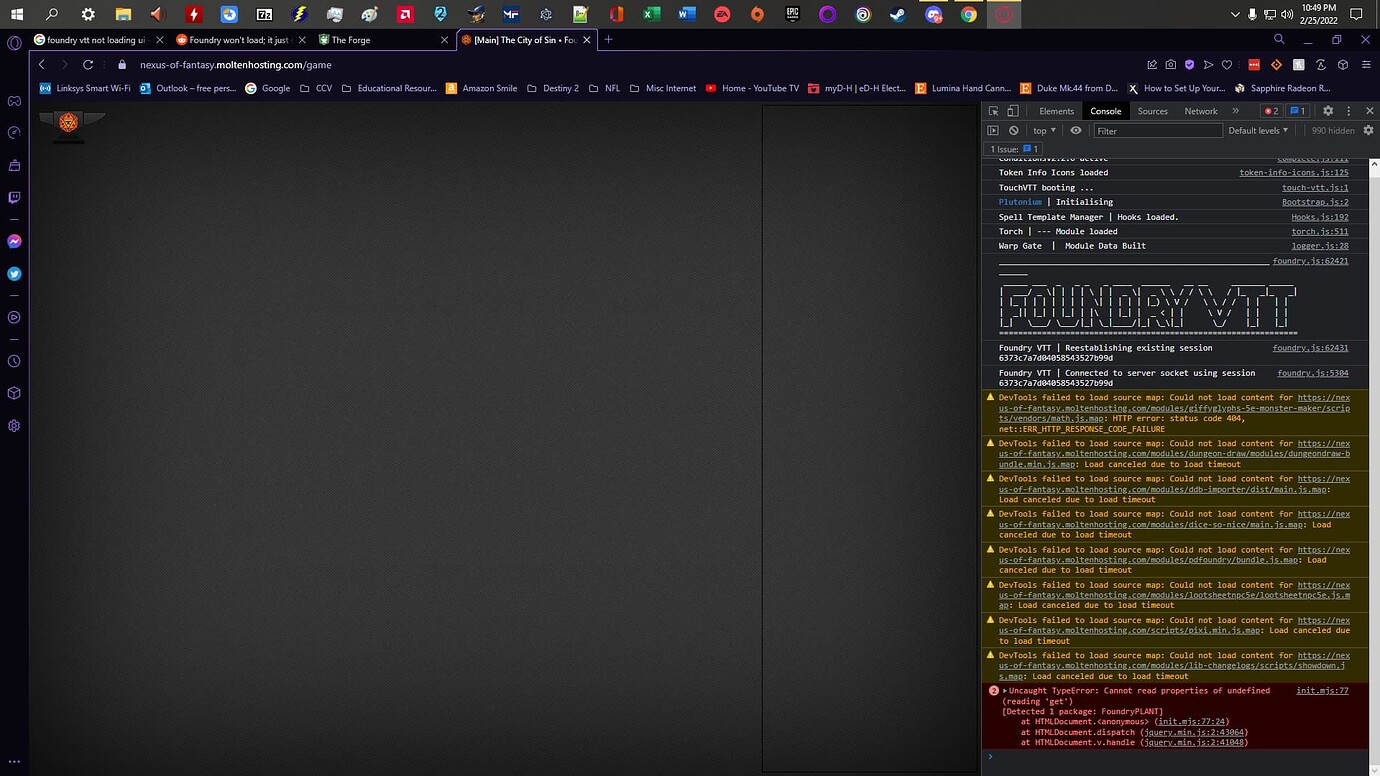Viewport: 1380px width, 776px height.
Task: Open the GX Corner gamepad icon
Action: (x=14, y=101)
